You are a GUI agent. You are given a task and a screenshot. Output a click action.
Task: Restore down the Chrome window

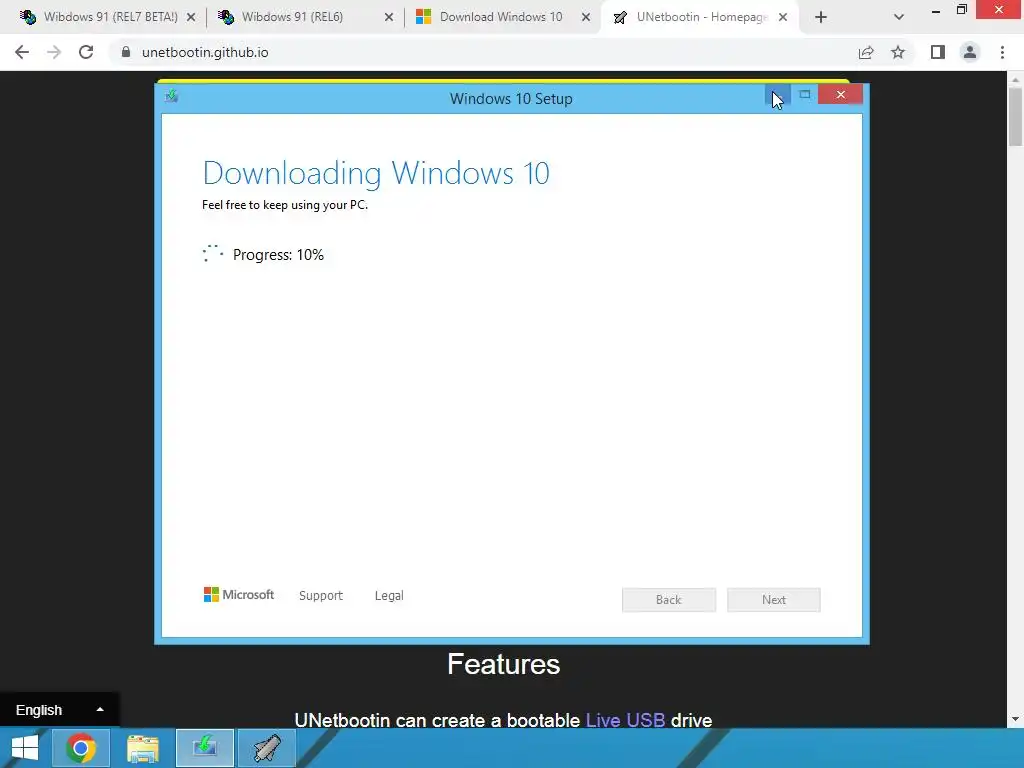tap(962, 10)
